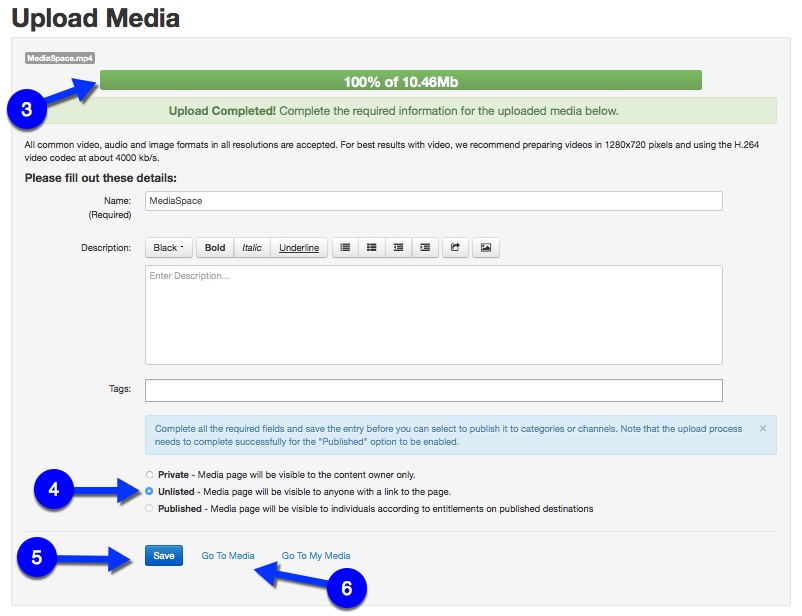Click the insert link share icon

click(x=454, y=247)
